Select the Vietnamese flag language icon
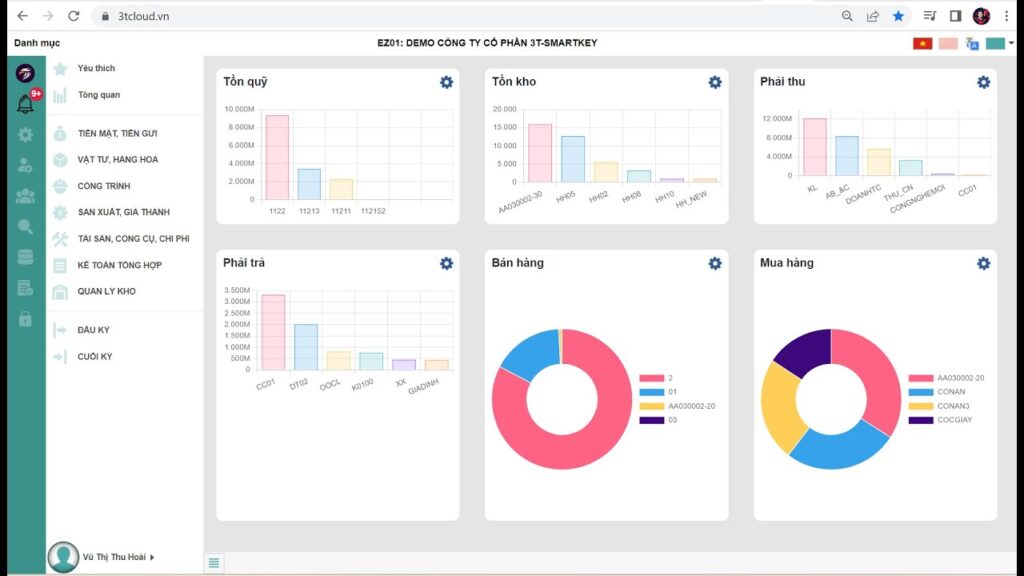This screenshot has height=576, width=1024. (922, 43)
